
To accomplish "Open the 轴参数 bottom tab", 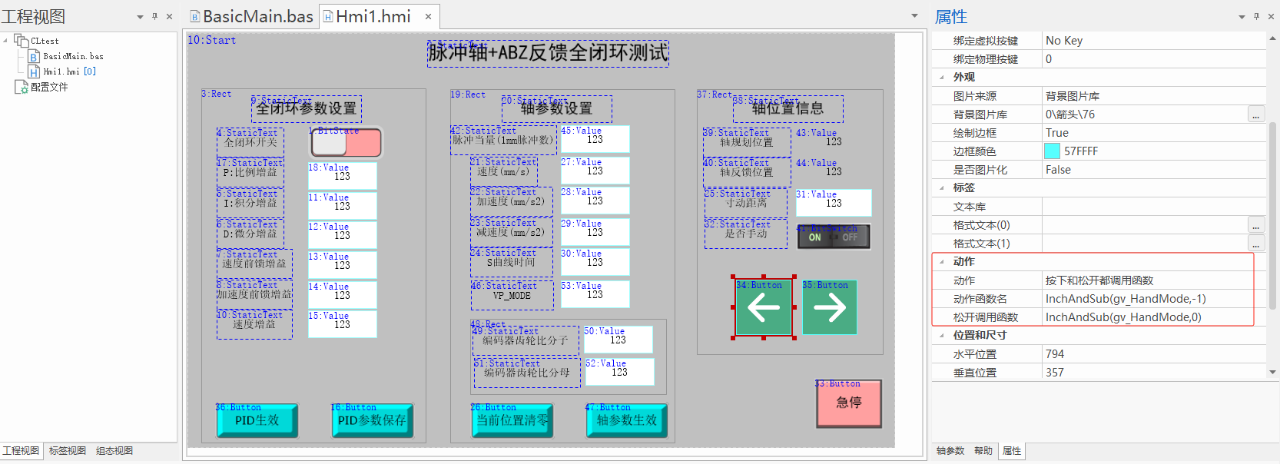I will (x=950, y=451).
